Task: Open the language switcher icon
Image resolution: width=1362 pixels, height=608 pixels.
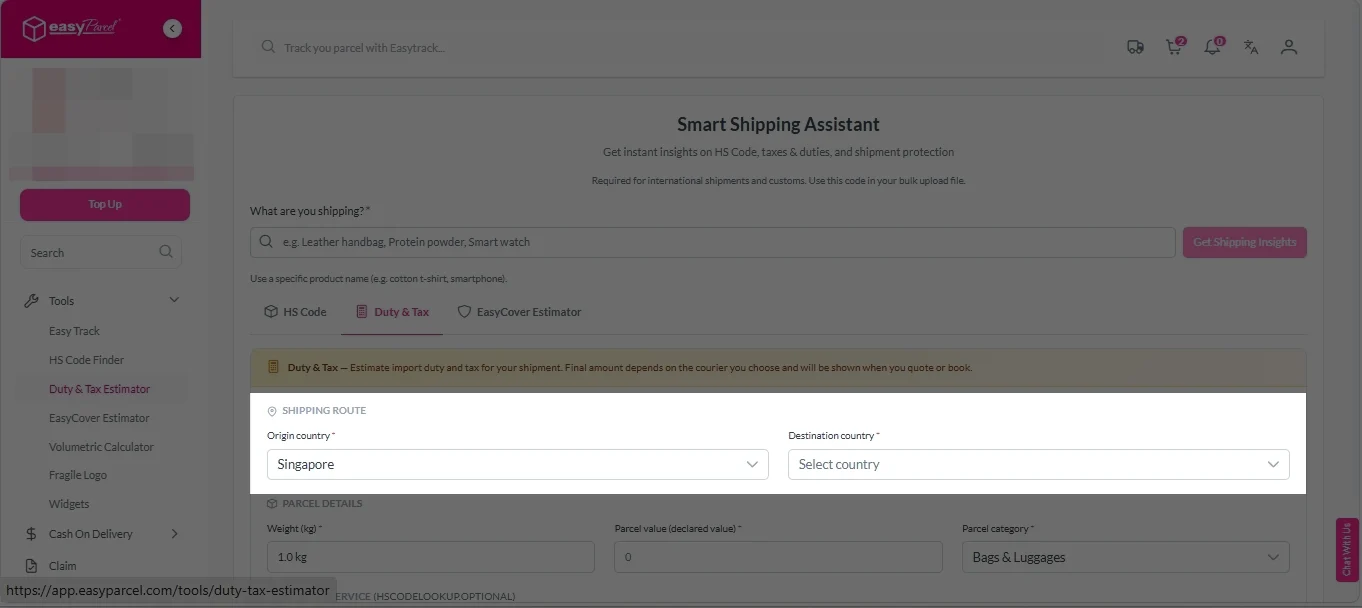Action: pos(1251,47)
